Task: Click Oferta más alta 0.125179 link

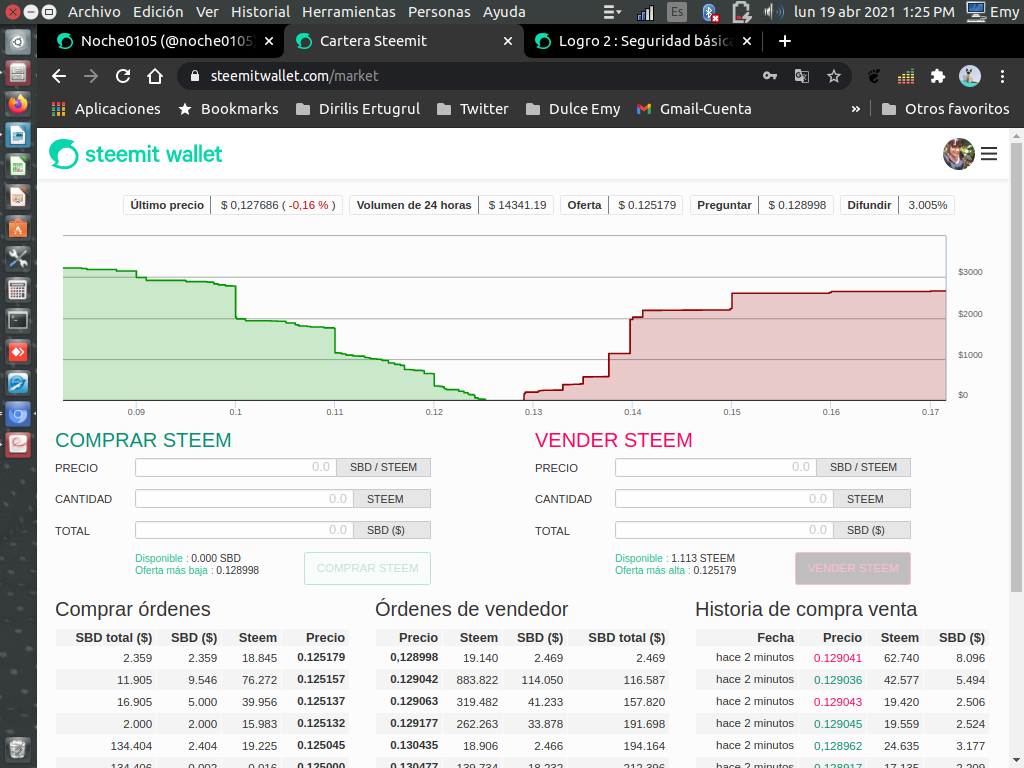Action: click(675, 571)
